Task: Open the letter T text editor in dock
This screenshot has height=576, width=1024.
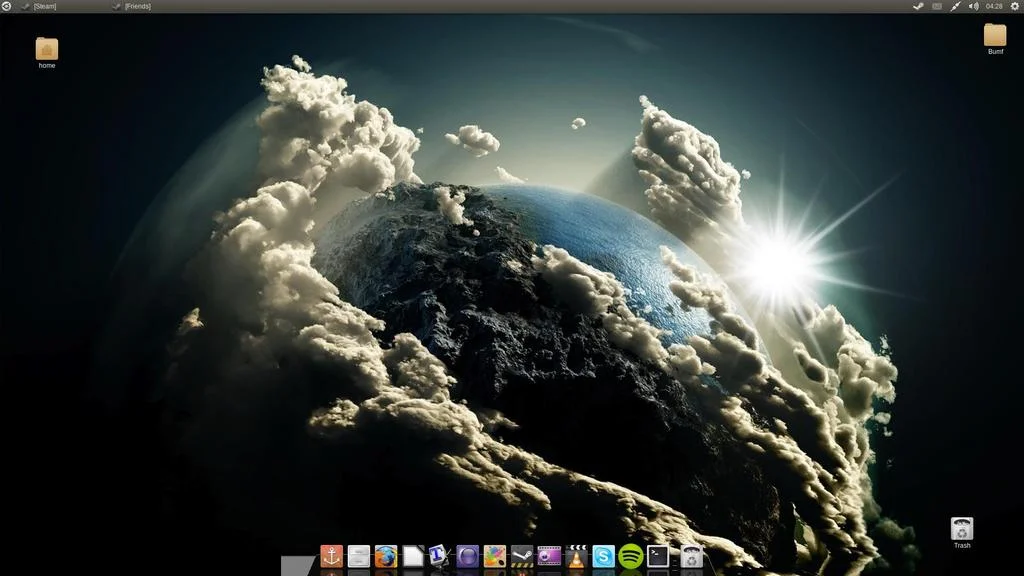Action: [440, 556]
